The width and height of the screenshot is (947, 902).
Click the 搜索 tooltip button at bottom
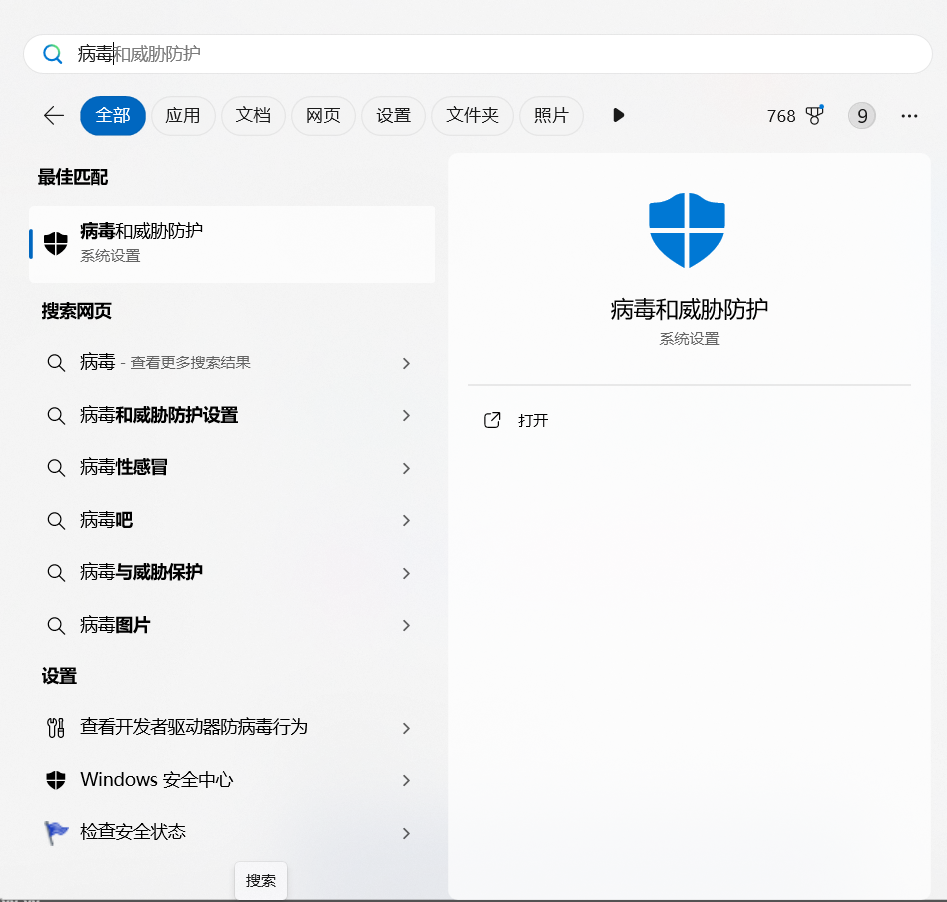(x=261, y=880)
